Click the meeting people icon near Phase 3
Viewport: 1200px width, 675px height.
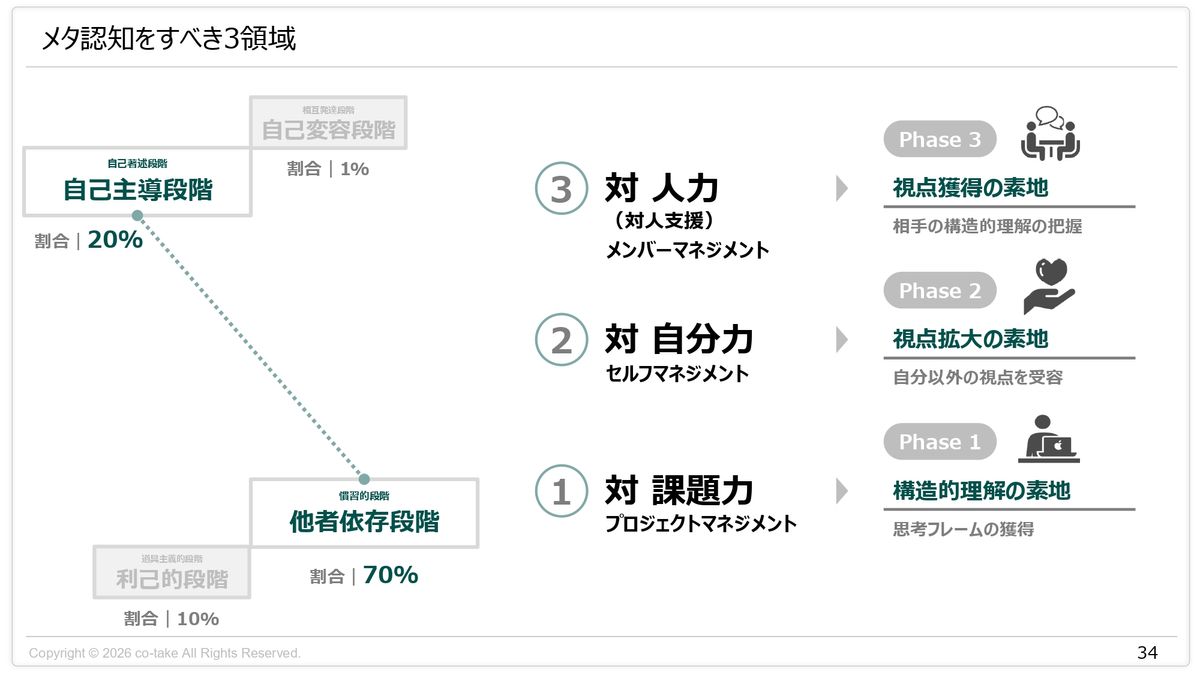pyautogui.click(x=1050, y=133)
